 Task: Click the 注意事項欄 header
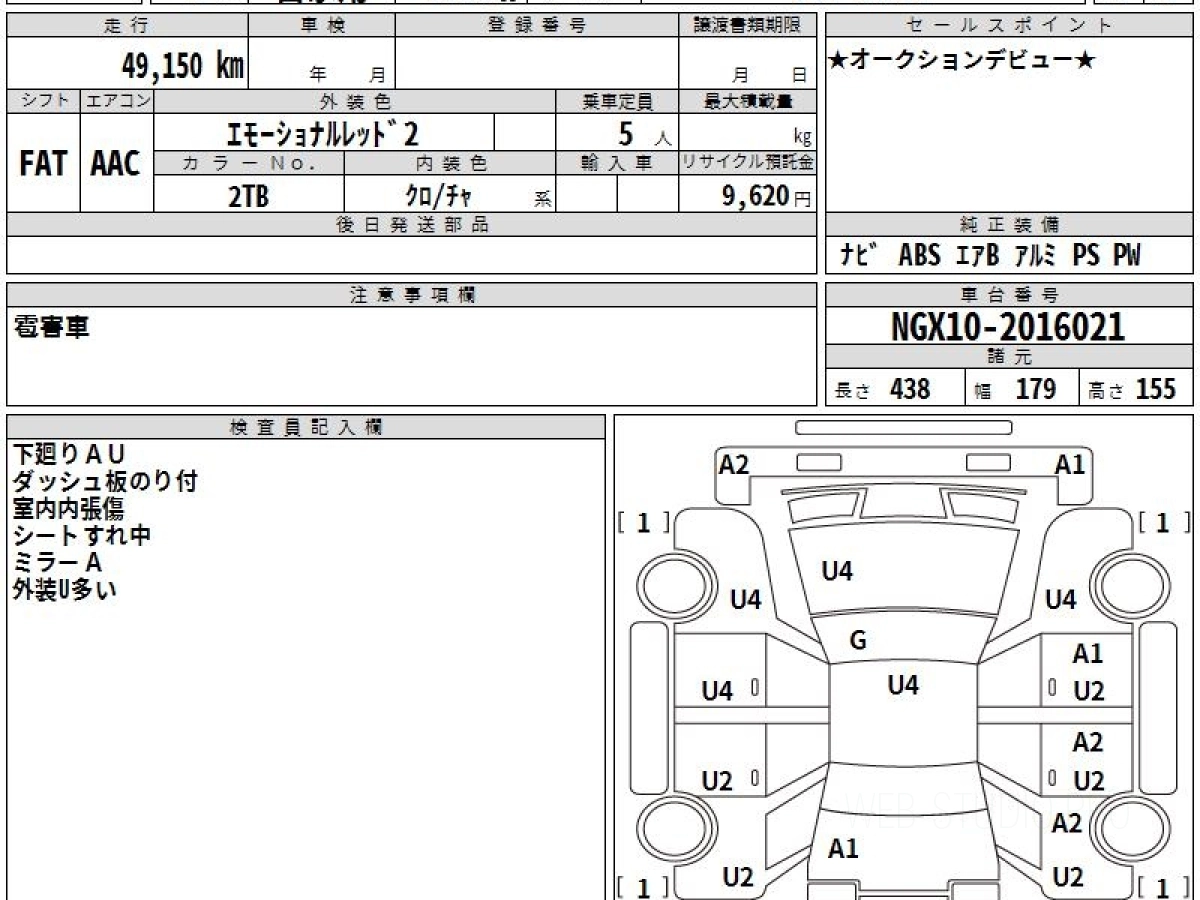coord(412,295)
